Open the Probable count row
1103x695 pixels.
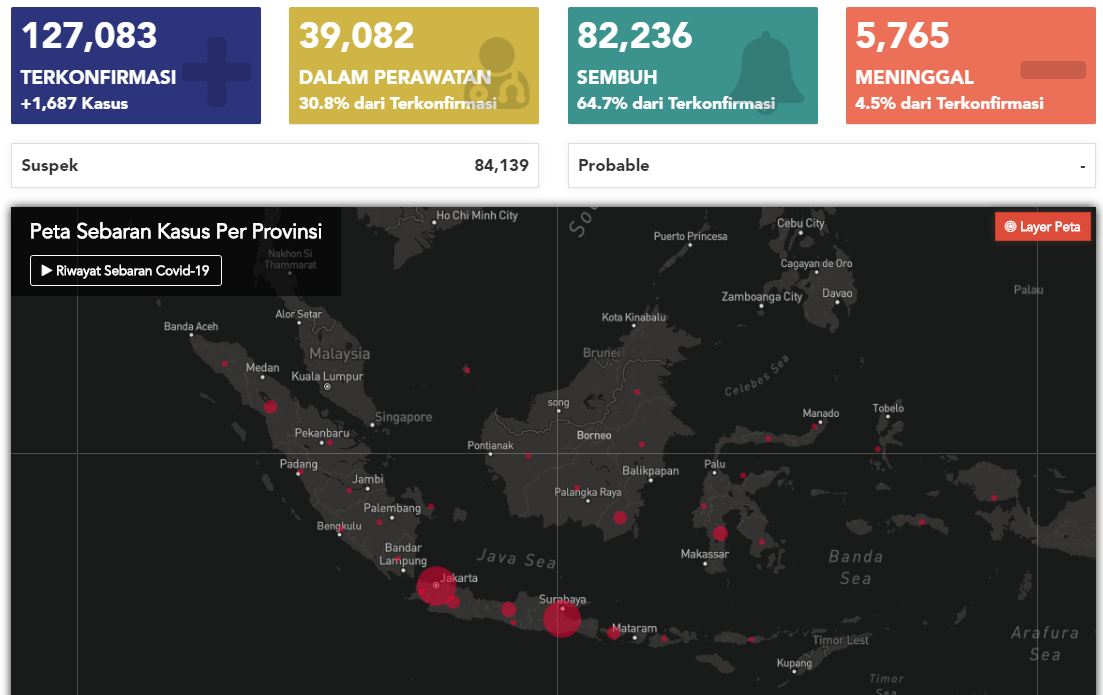click(x=831, y=166)
